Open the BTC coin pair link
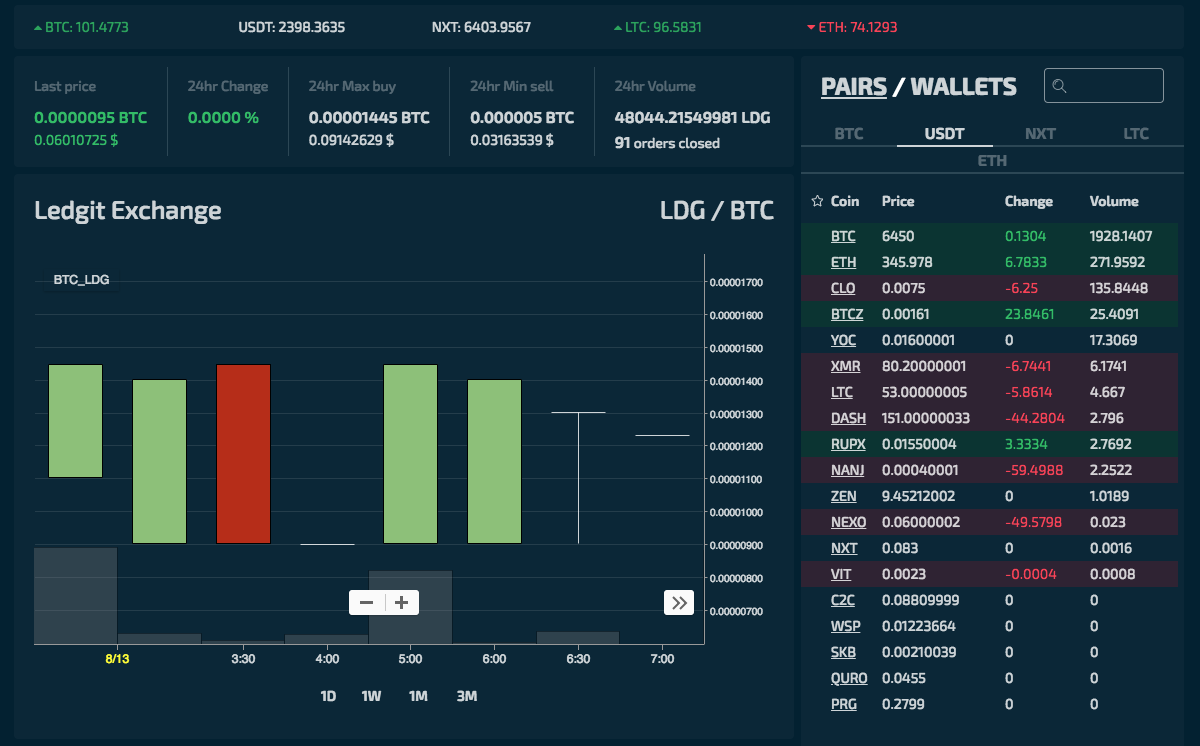This screenshot has width=1200, height=746. 843,237
